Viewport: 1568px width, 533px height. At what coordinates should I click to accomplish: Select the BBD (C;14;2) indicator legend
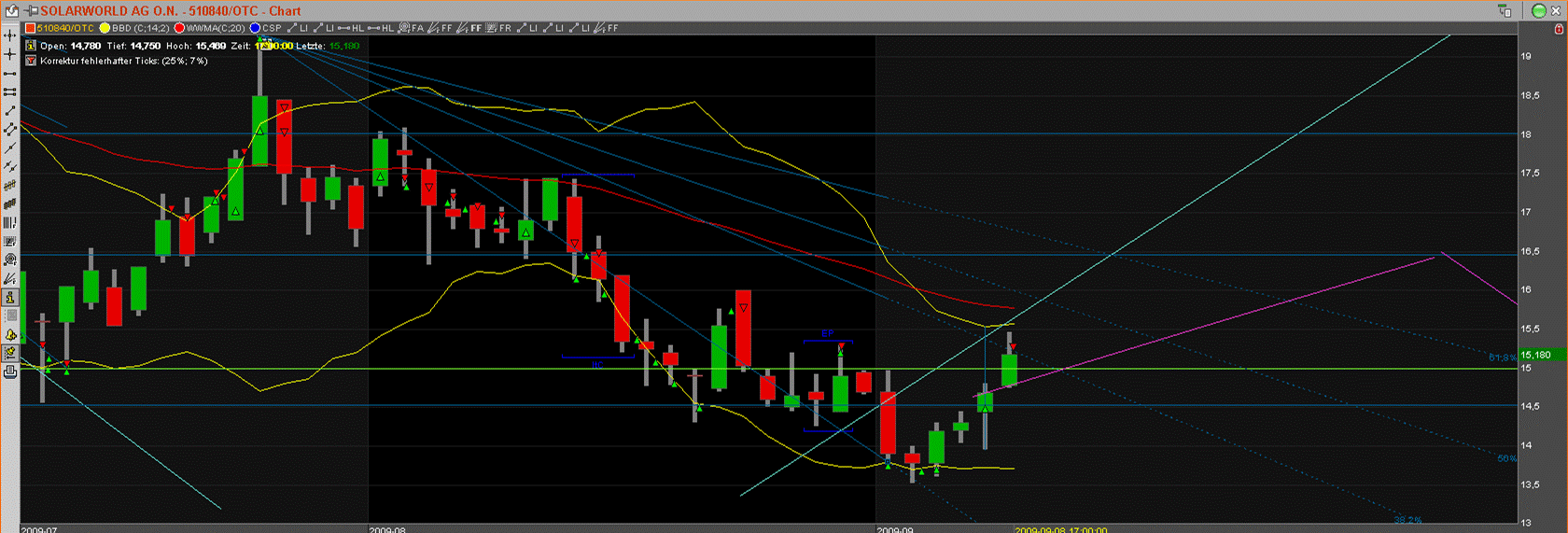[x=134, y=28]
